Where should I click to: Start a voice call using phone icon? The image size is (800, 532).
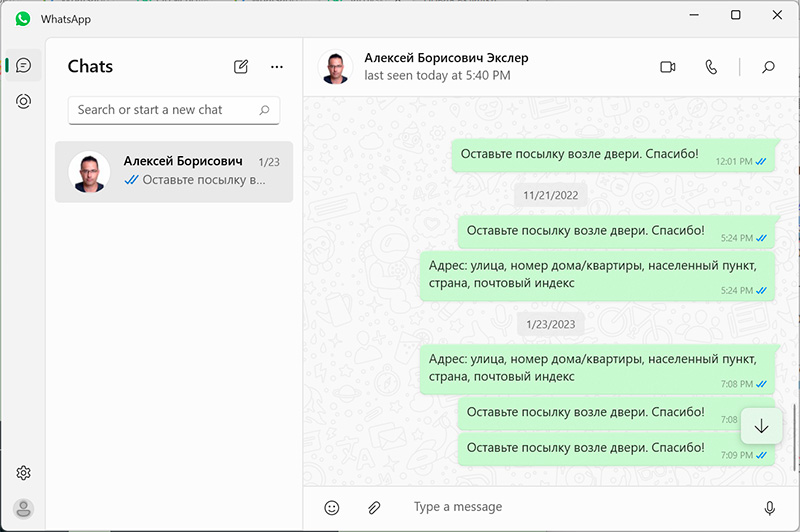[x=711, y=67]
